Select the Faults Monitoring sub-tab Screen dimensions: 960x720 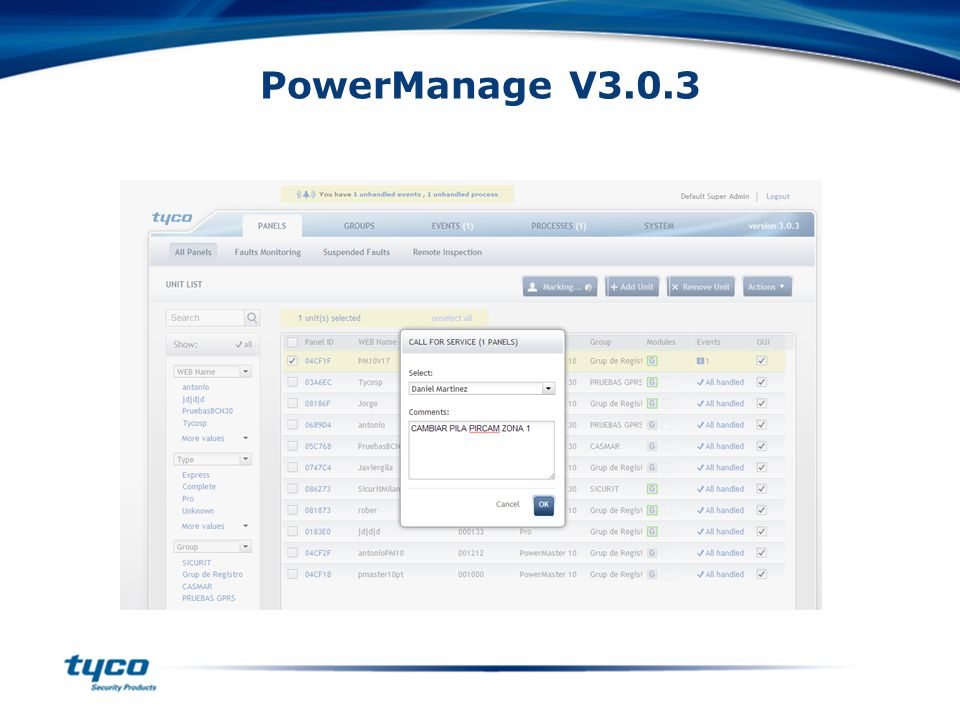coord(268,252)
